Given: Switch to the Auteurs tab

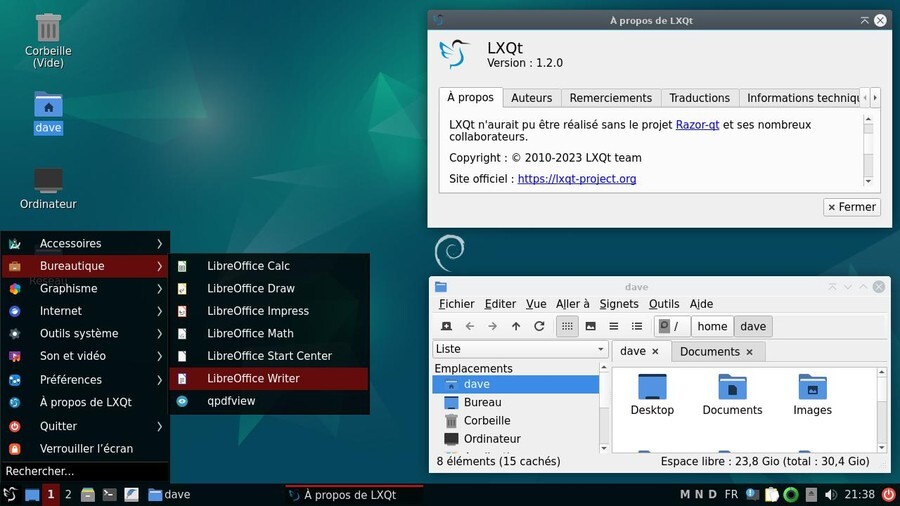Looking at the screenshot, I should pyautogui.click(x=532, y=98).
